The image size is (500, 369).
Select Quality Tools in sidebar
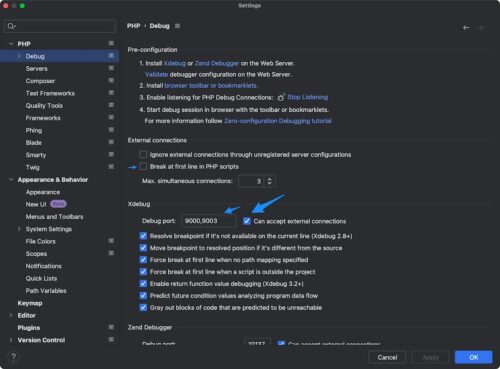pyautogui.click(x=44, y=105)
